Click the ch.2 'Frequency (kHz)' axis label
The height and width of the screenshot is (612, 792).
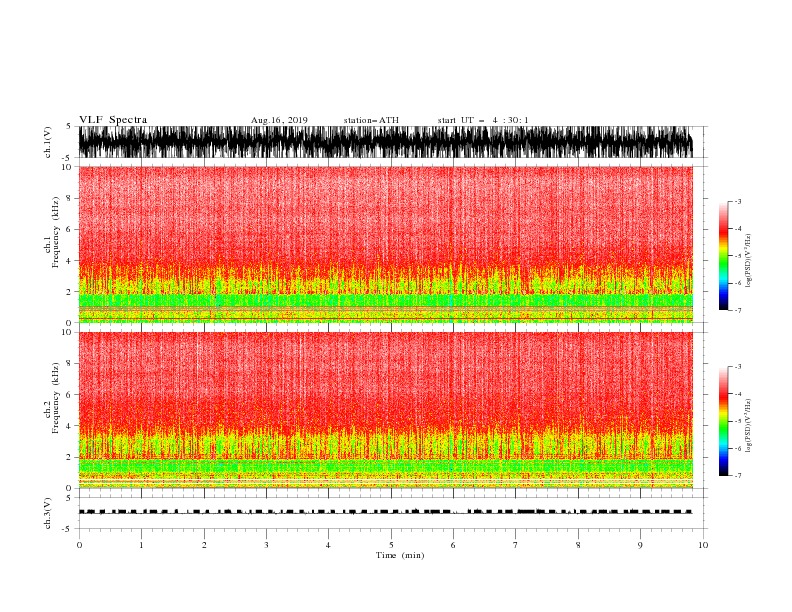(x=56, y=398)
